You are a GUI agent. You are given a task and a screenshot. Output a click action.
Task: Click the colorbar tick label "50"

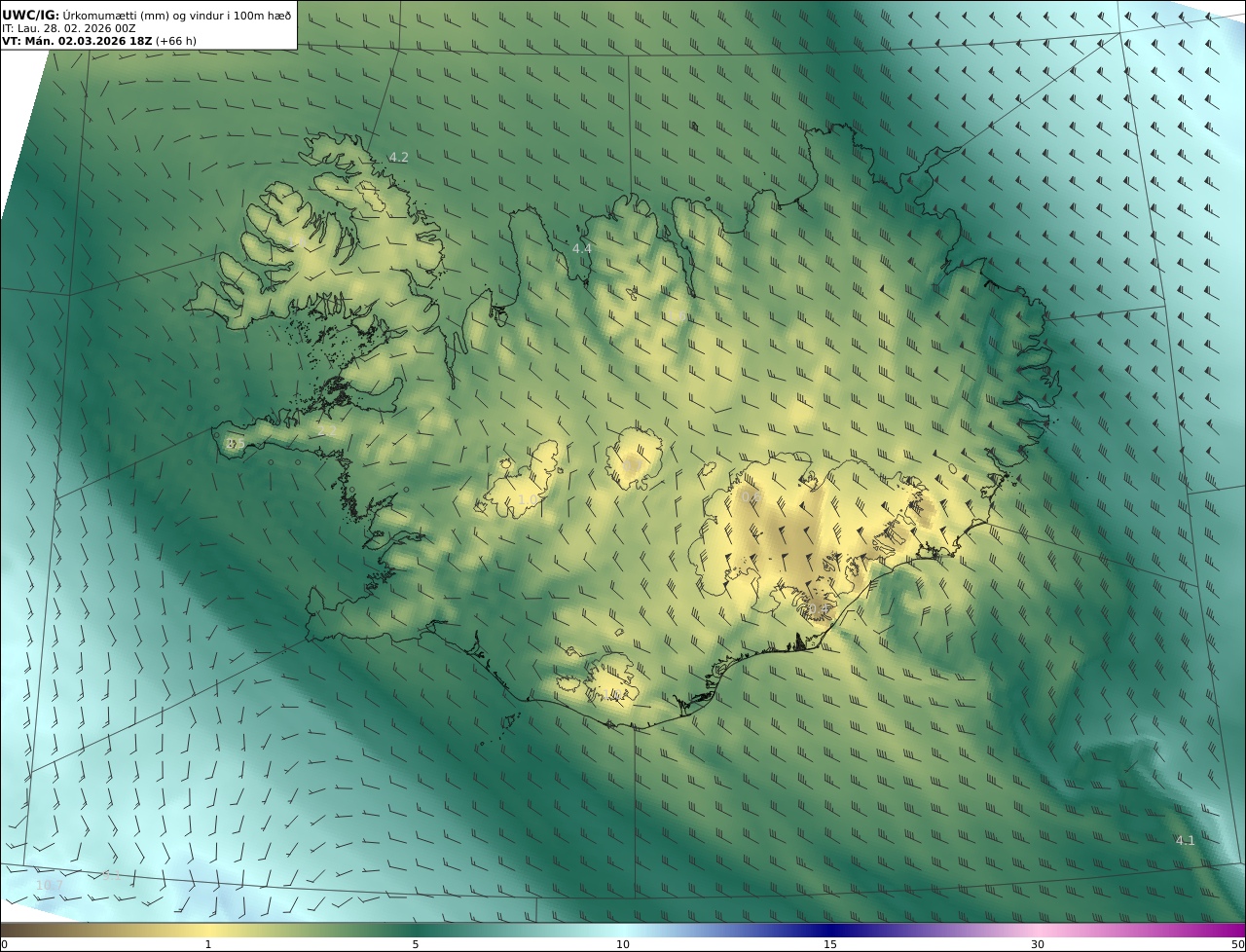click(x=1237, y=944)
